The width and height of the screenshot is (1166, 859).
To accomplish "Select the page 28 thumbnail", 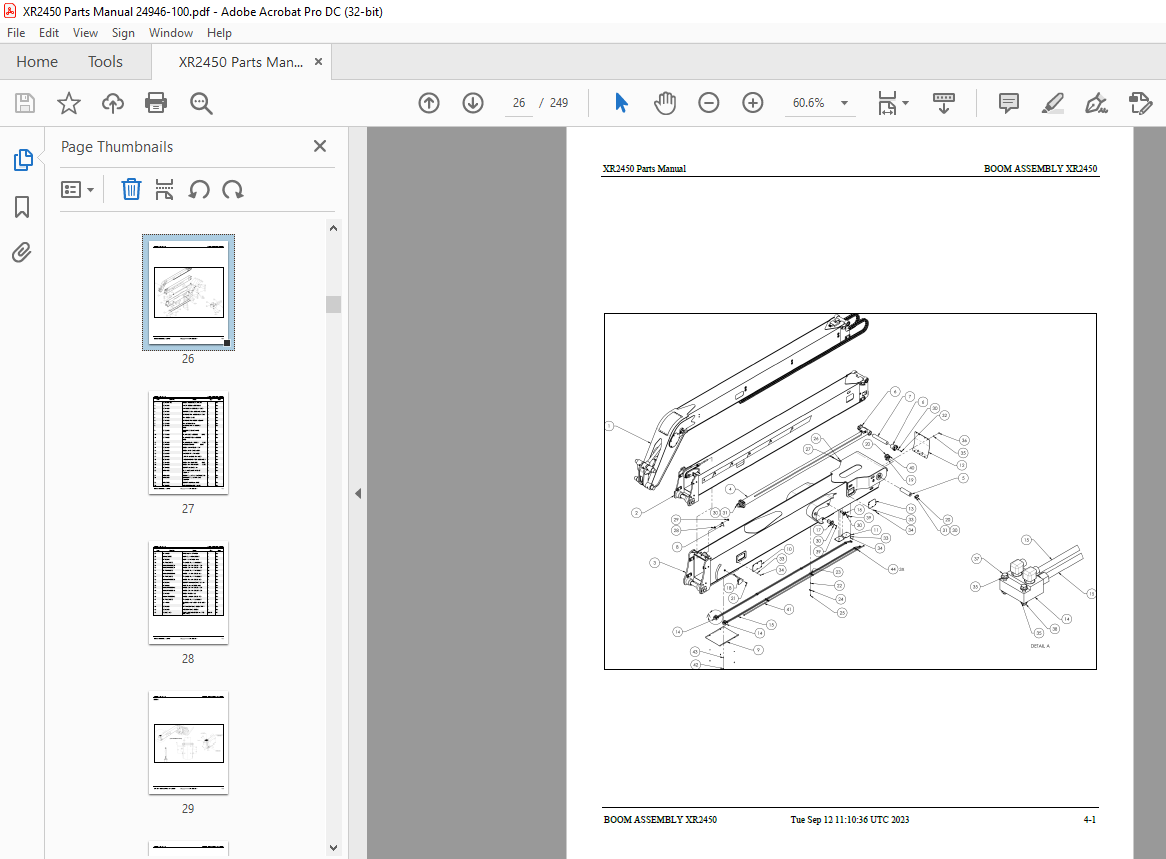I will tap(188, 593).
